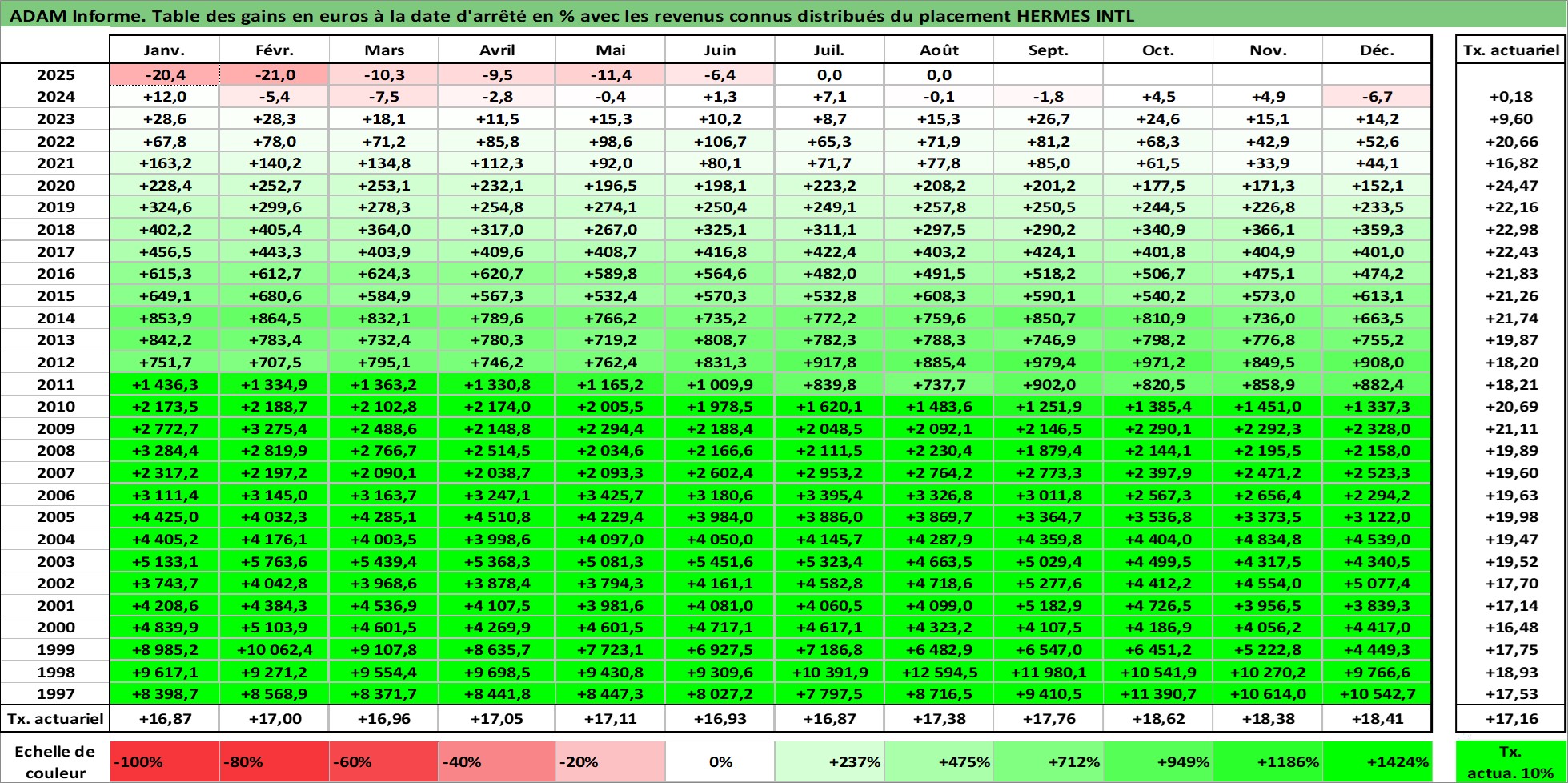Select the Sept. column header
This screenshot has width=1568, height=783.
point(1049,50)
